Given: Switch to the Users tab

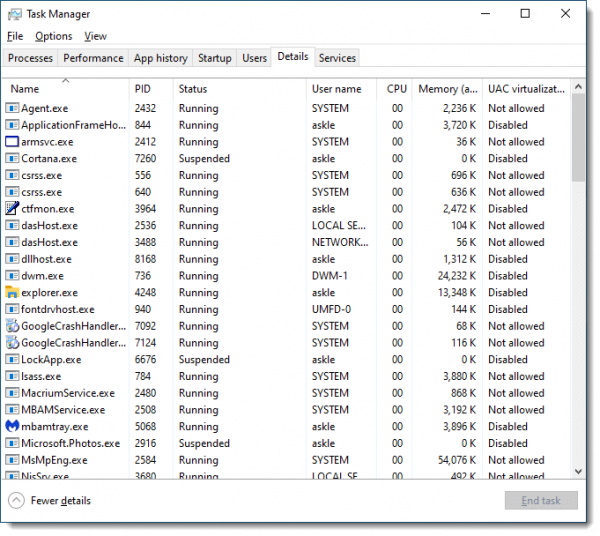Looking at the screenshot, I should [x=254, y=58].
